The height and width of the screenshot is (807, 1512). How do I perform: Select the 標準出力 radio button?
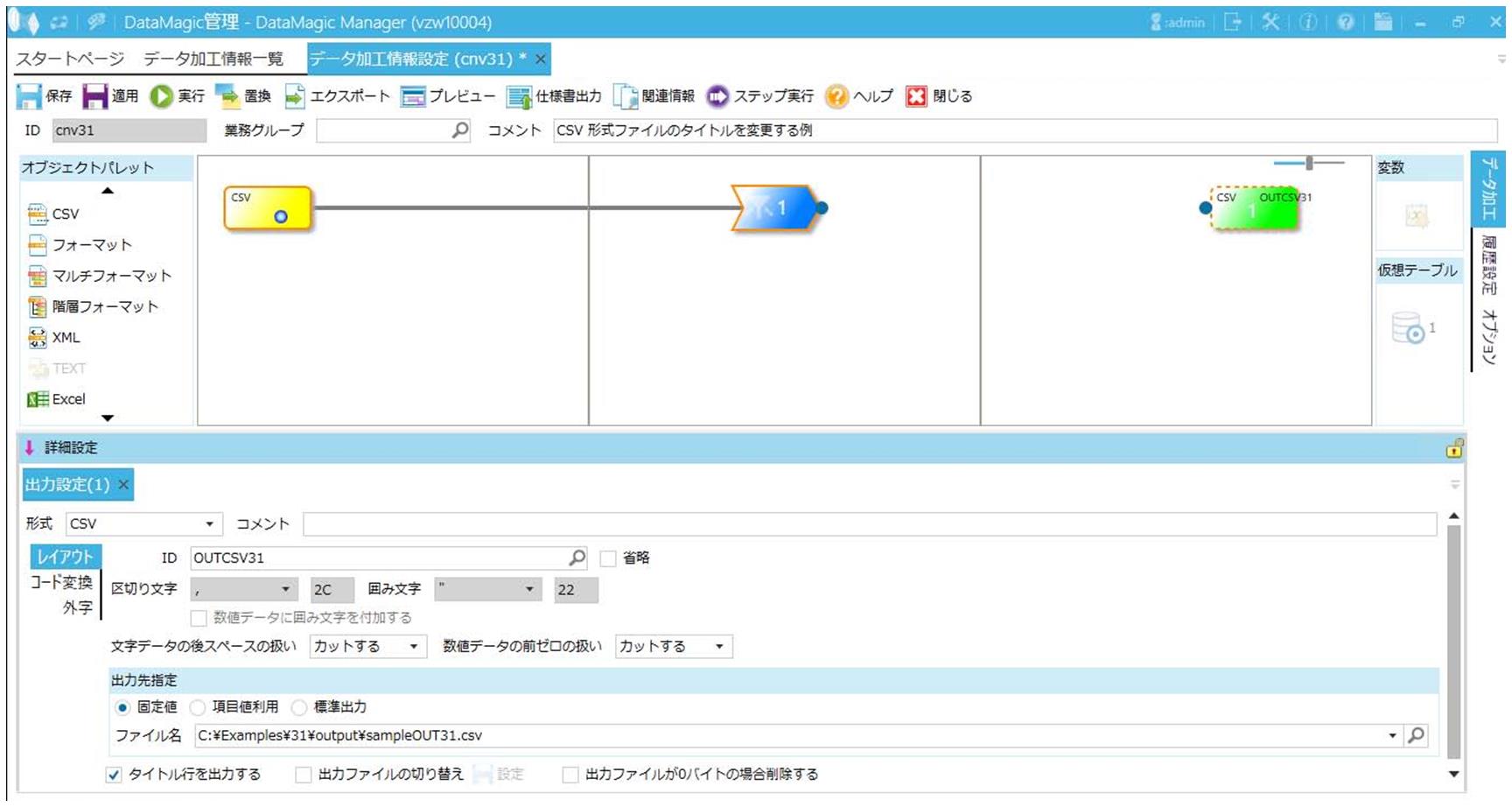point(299,707)
